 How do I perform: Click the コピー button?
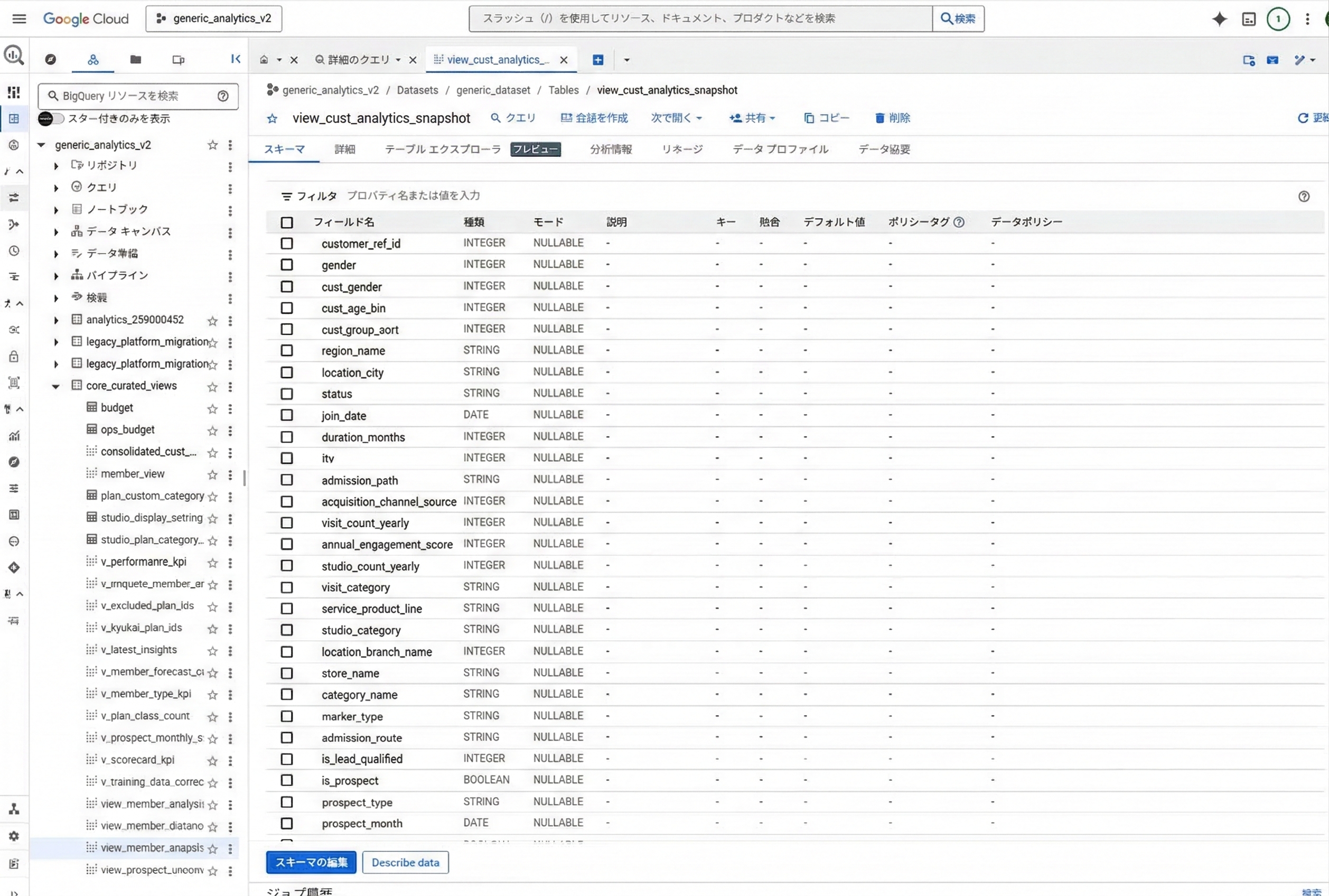point(827,118)
